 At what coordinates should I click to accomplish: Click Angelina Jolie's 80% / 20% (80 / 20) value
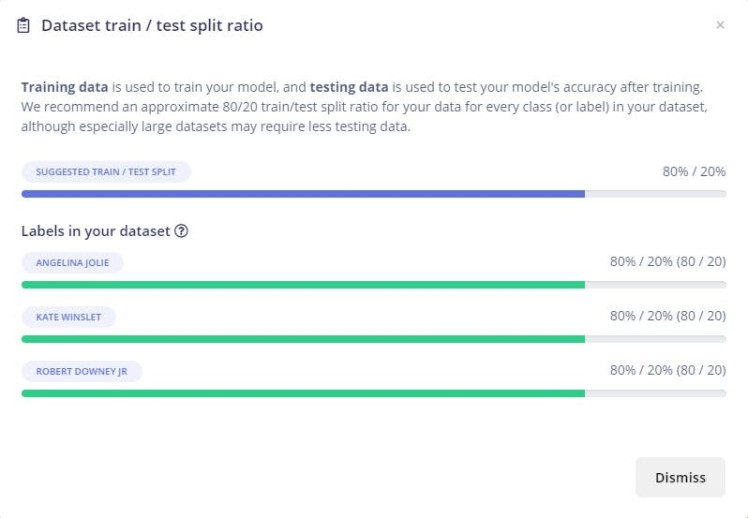[x=668, y=262]
